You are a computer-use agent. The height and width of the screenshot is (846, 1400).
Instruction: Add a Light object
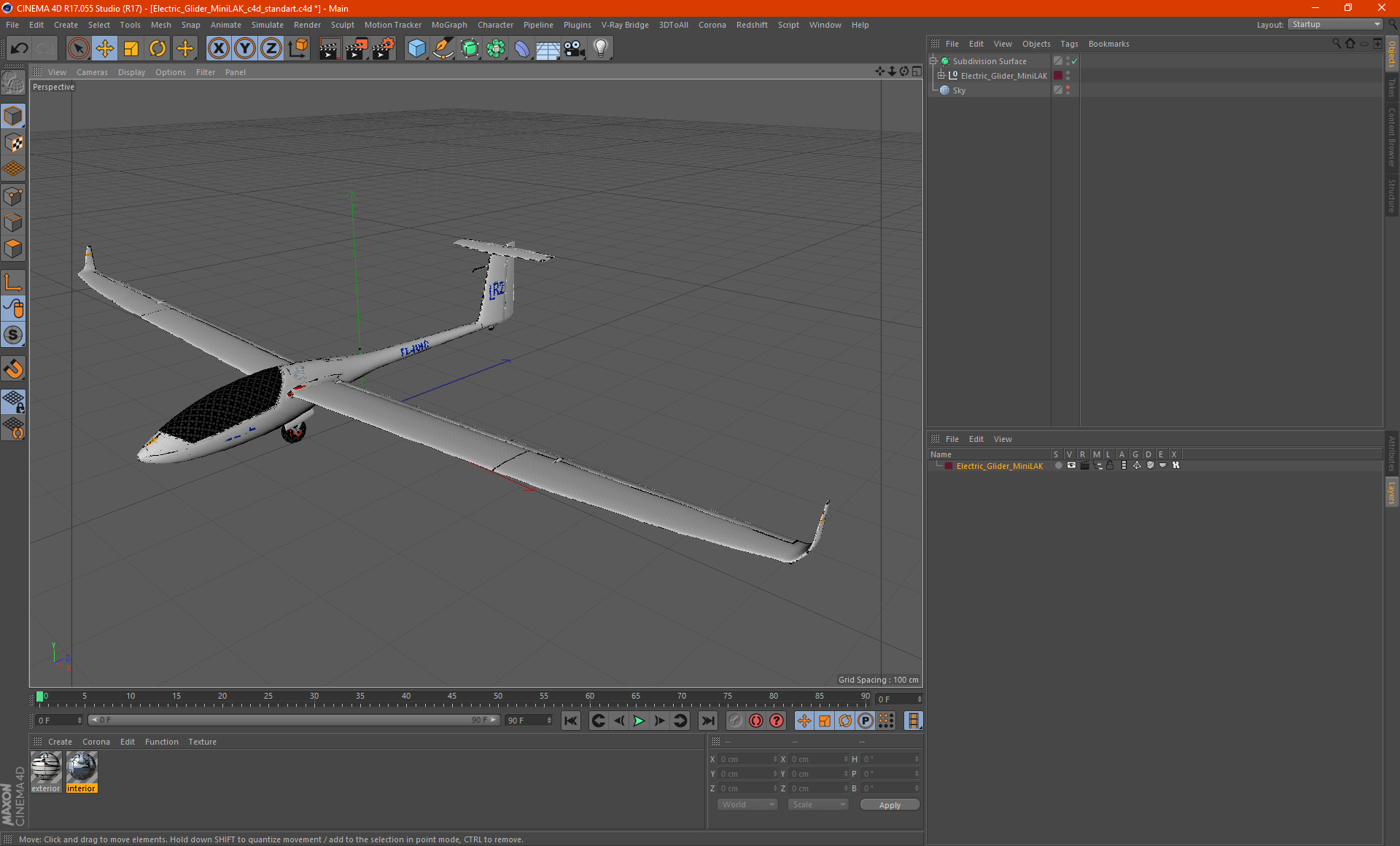601,49
